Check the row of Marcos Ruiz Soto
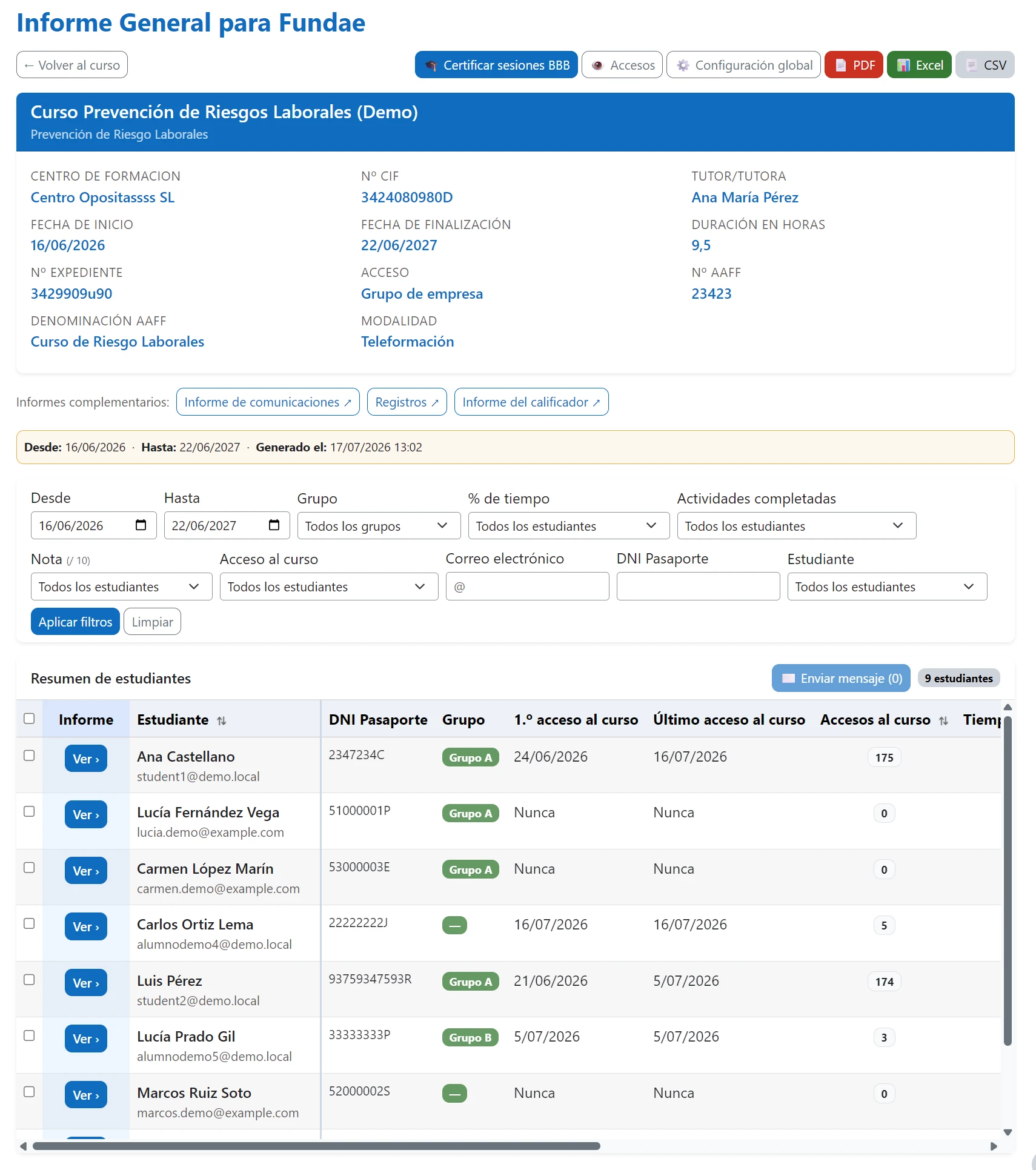1036x1170 pixels. pyautogui.click(x=29, y=1092)
